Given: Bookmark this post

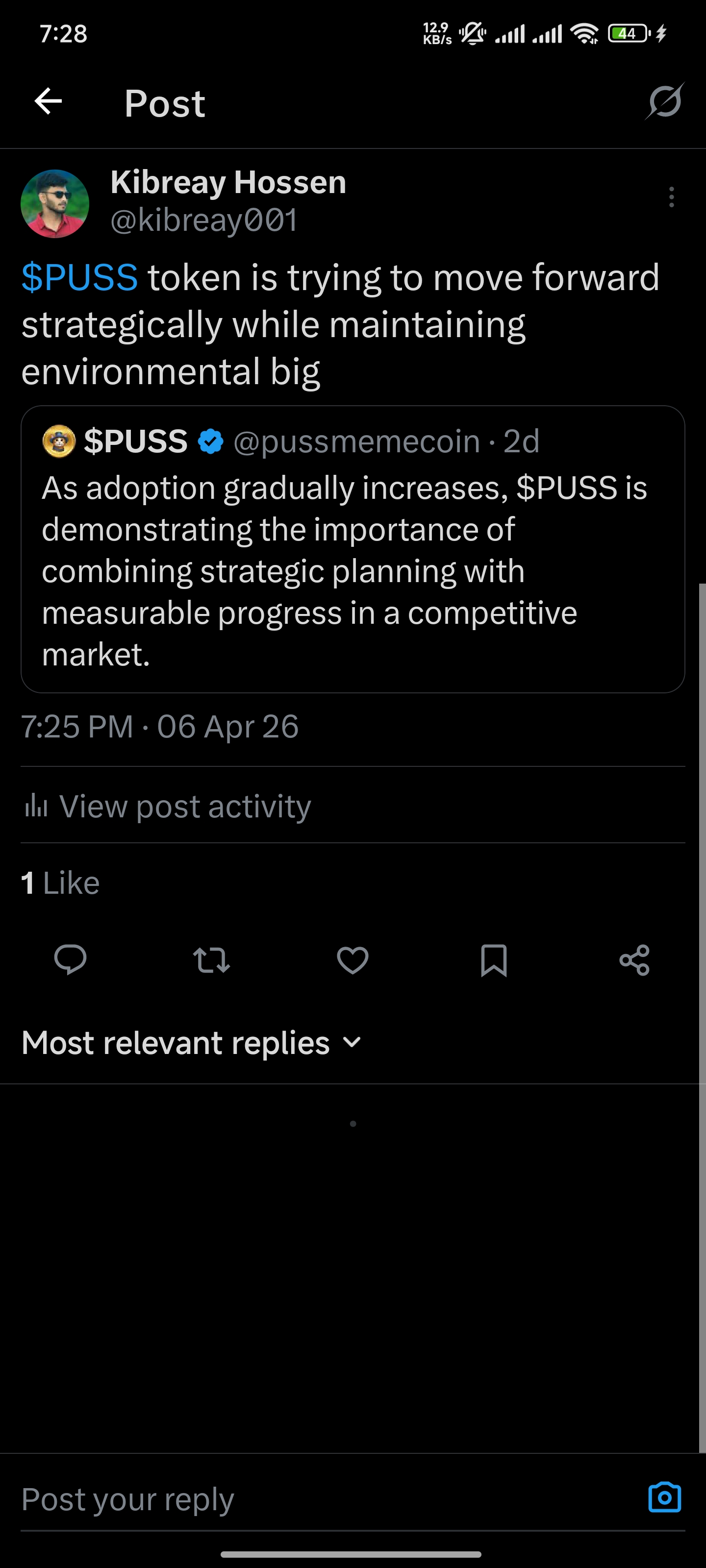Looking at the screenshot, I should click(x=493, y=960).
